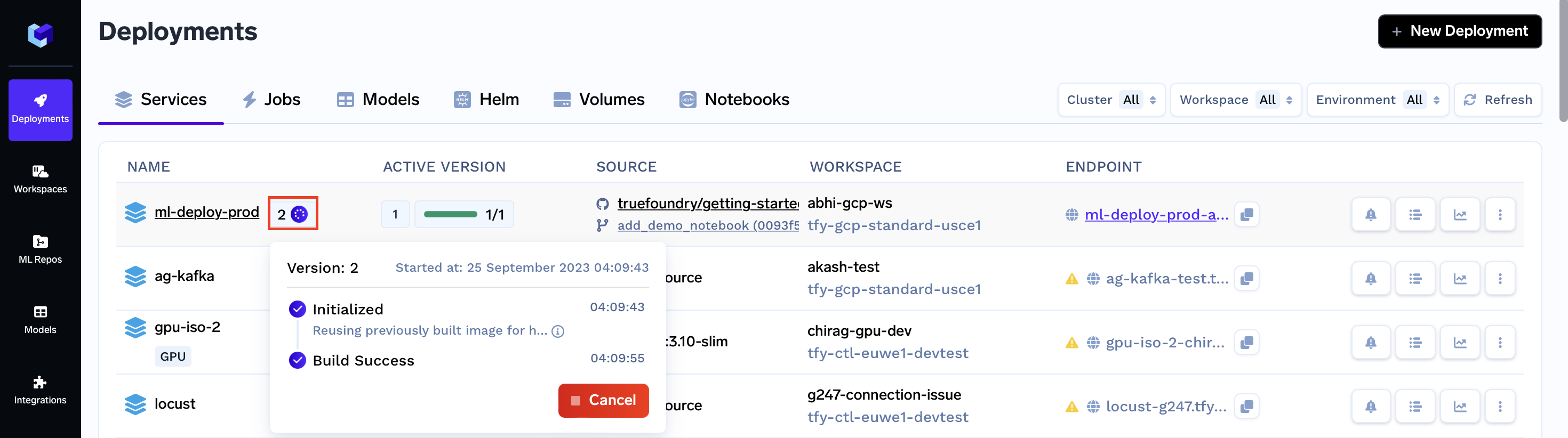Switch to the Services tab
The width and height of the screenshot is (1568, 438).
161,100
